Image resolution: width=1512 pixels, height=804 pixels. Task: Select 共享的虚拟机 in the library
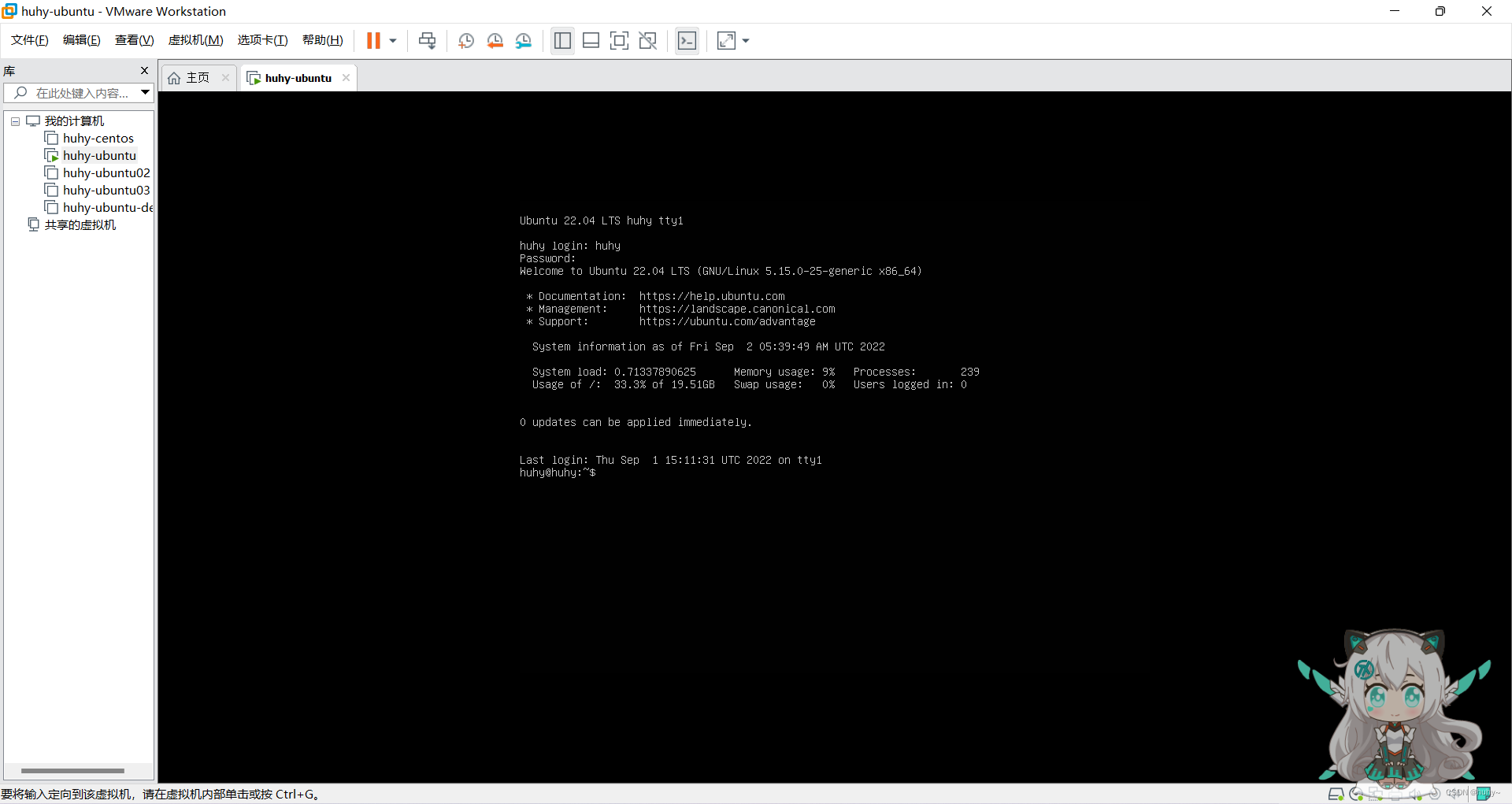(80, 225)
